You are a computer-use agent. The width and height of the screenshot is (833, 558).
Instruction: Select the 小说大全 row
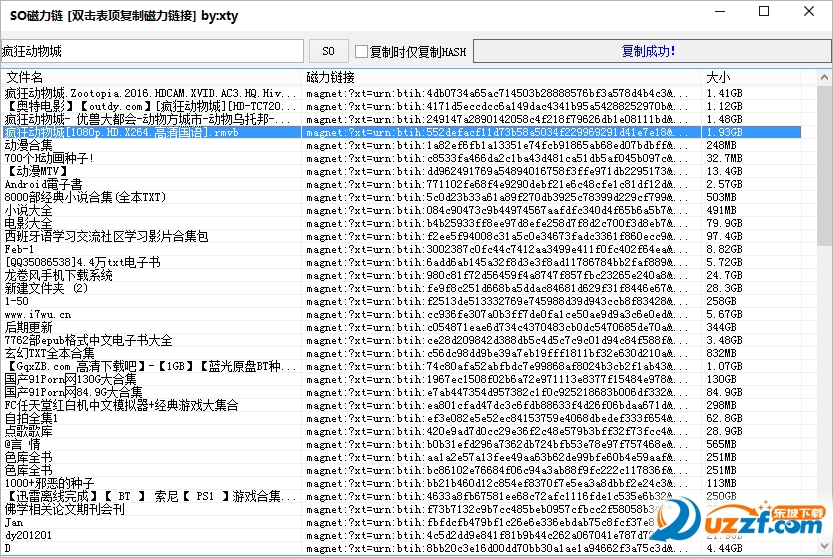(401, 210)
